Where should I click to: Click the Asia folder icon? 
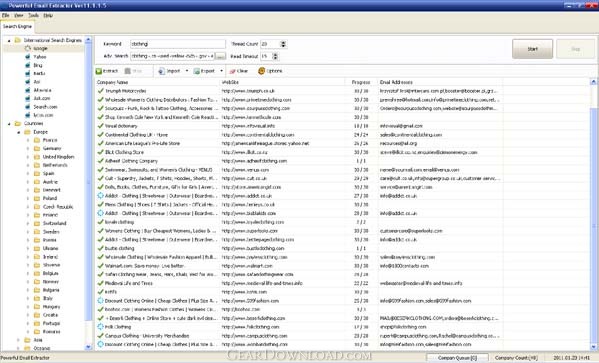[x=27, y=340]
